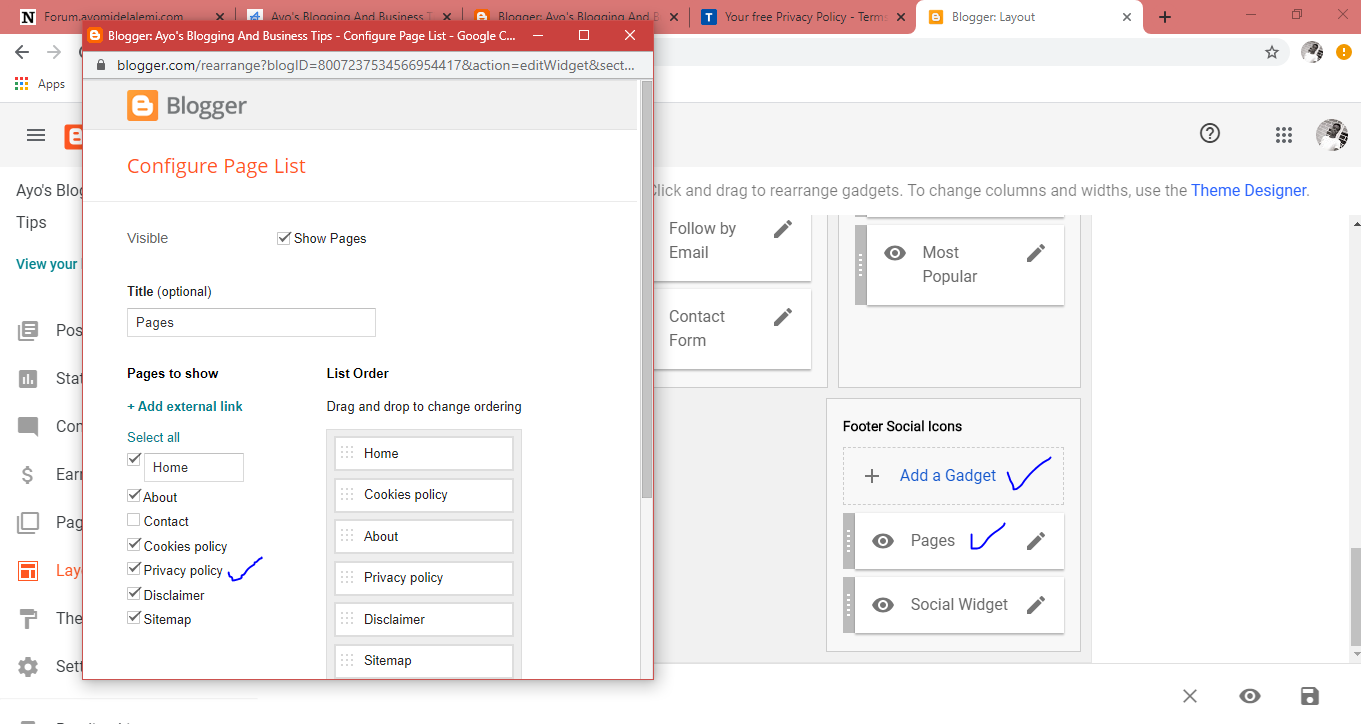
Task: Close the Forum.ayomidelalemi.com tab
Action: 220,17
